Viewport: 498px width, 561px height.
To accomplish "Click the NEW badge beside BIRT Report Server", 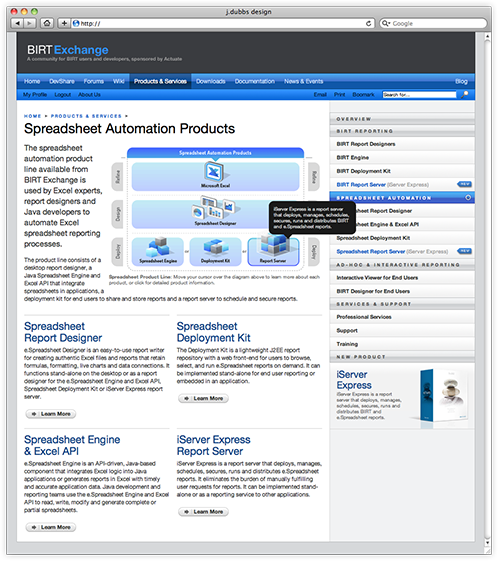I will coord(464,184).
